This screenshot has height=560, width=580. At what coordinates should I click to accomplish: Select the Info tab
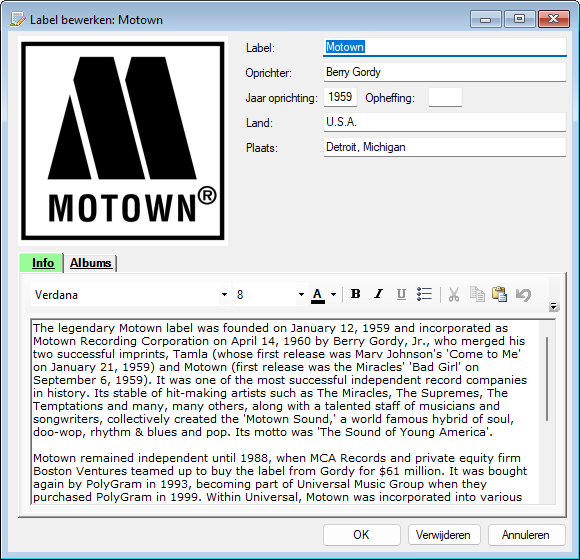[43, 263]
